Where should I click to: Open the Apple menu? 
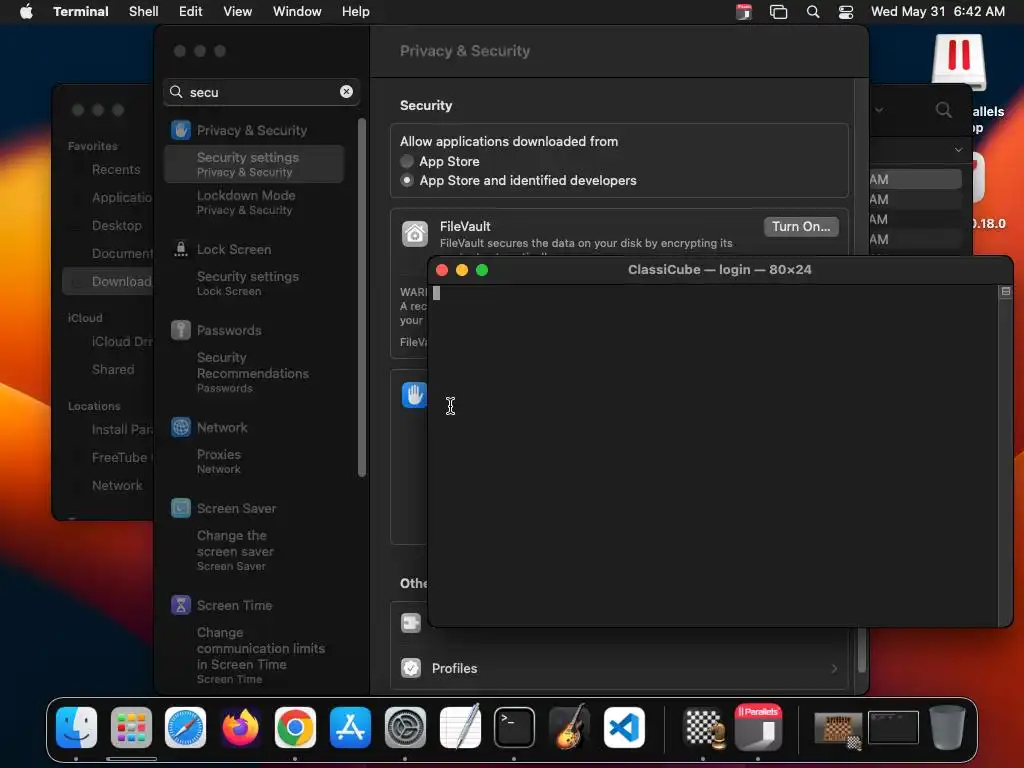tap(26, 11)
